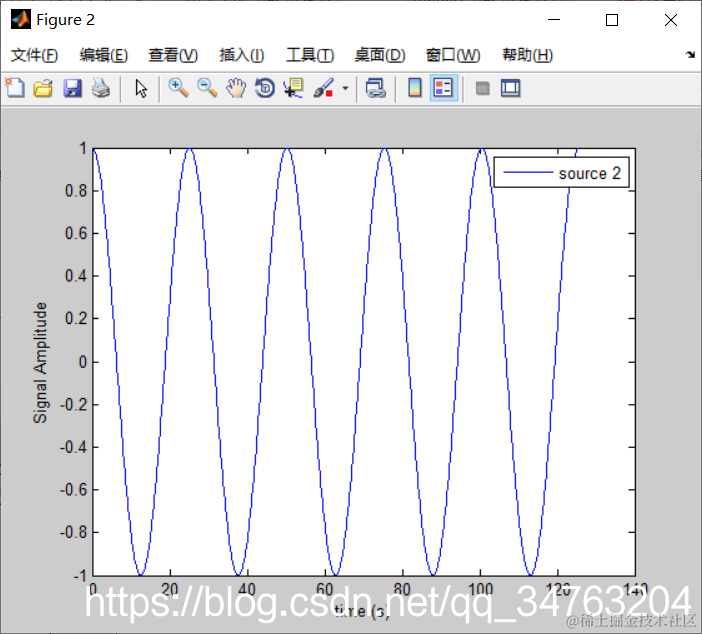702x634 pixels.
Task: Enable the Rotate 3D tool
Action: [265, 88]
